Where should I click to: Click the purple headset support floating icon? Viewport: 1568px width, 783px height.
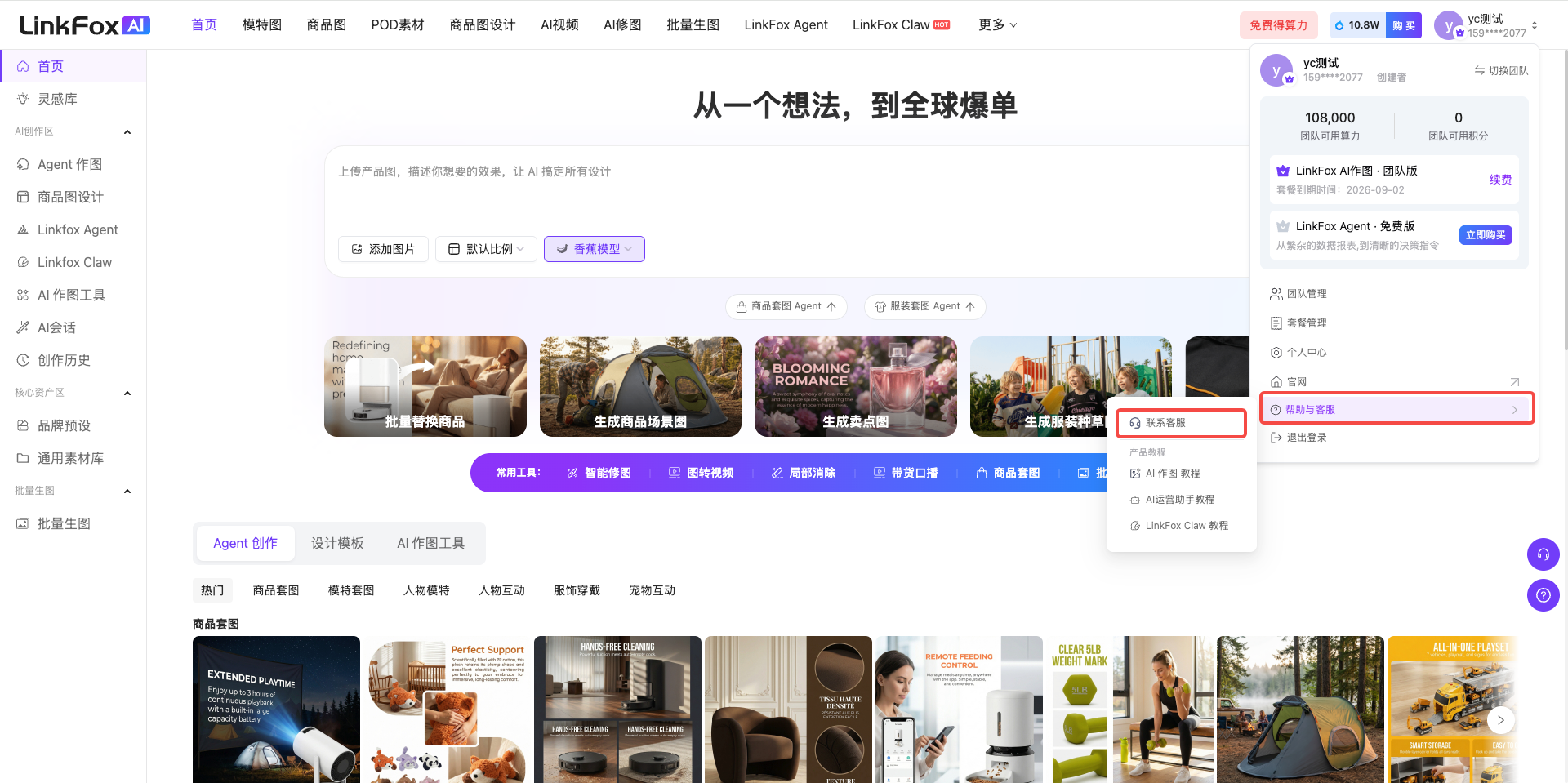[1543, 554]
